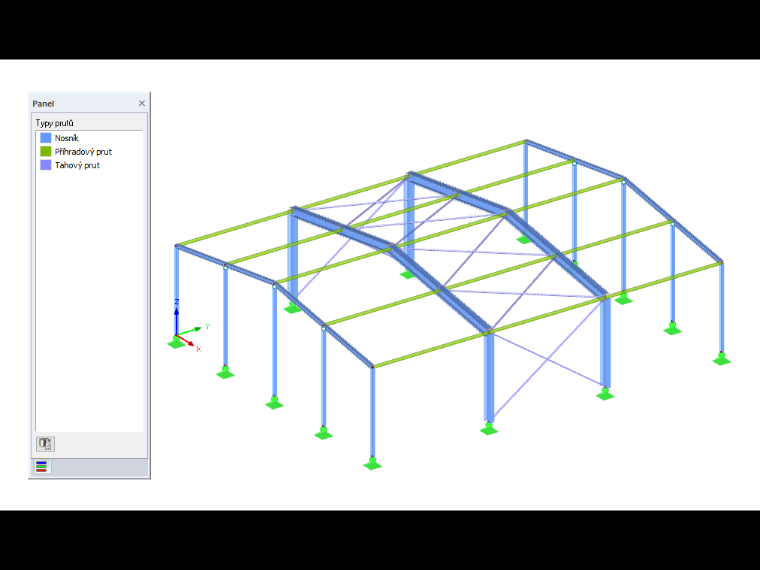Viewport: 760px width, 570px height.
Task: Switch to the color scale tab icon
Action: click(41, 467)
